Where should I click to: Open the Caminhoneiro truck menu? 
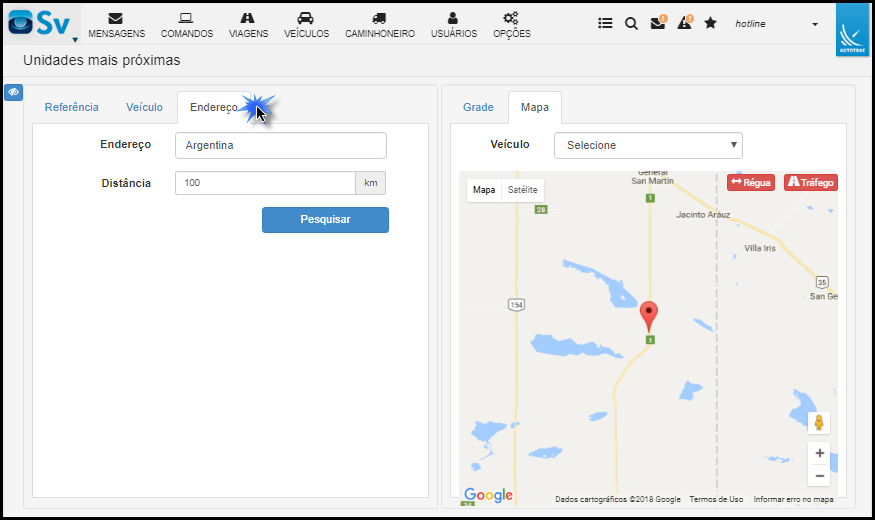click(x=379, y=26)
